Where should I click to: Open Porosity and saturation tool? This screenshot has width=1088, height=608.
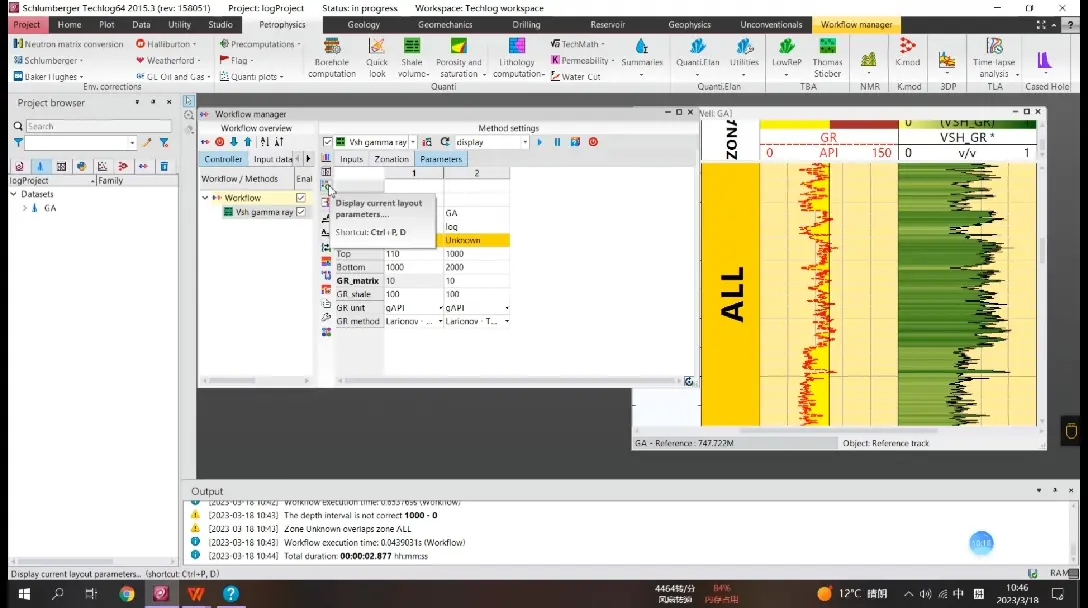[459, 58]
